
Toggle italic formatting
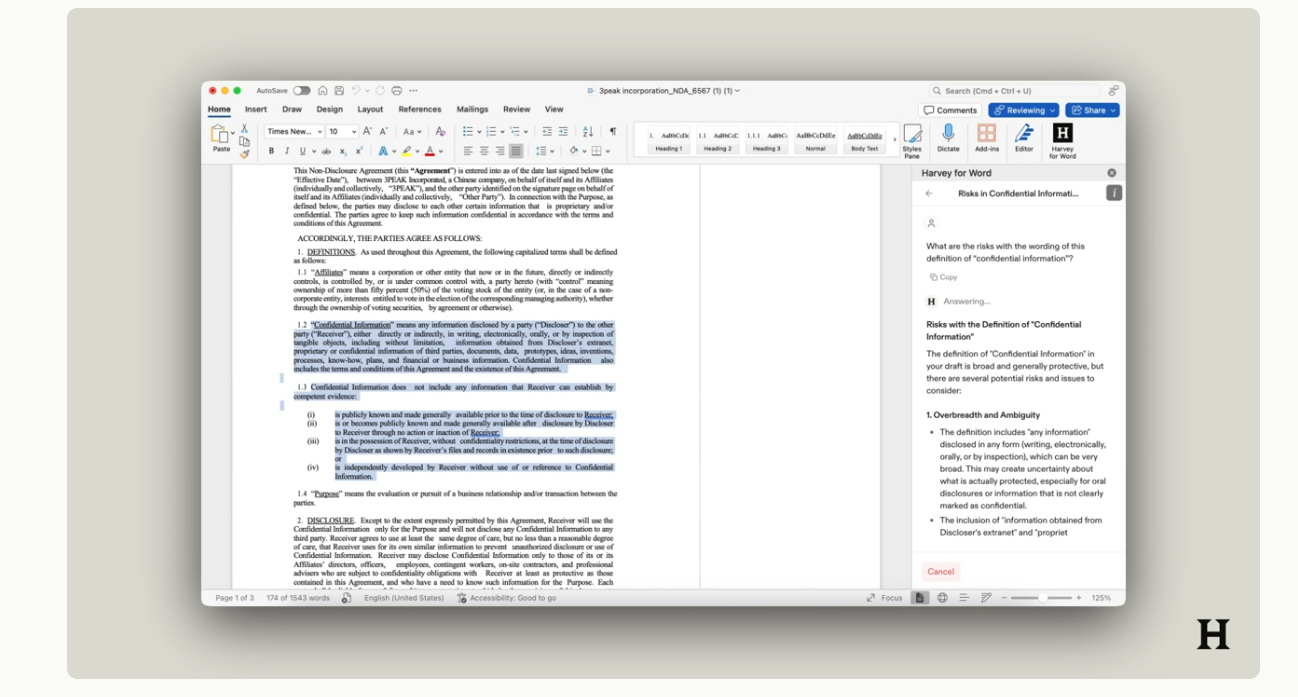(287, 151)
